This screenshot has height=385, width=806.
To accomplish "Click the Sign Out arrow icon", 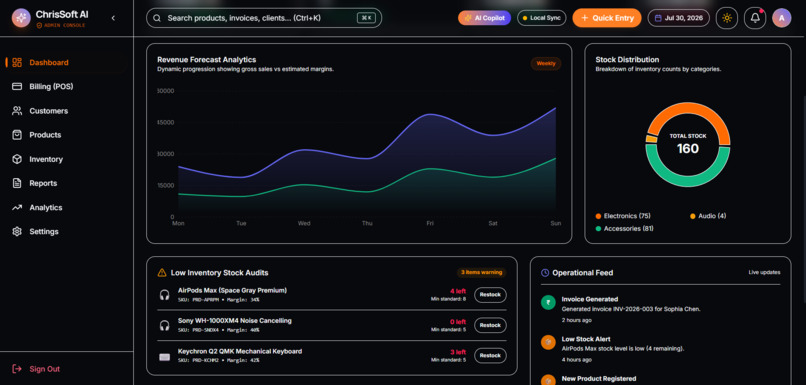I will [17, 369].
